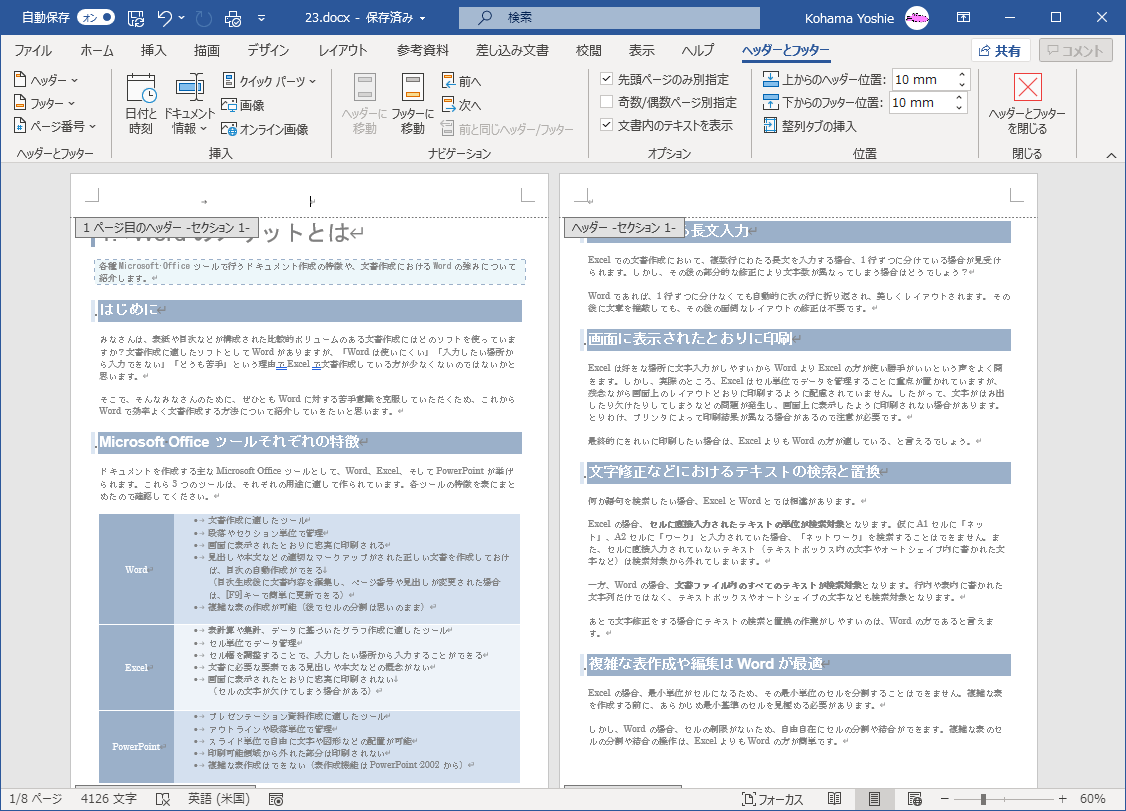Go to 次へ next header

tap(462, 105)
